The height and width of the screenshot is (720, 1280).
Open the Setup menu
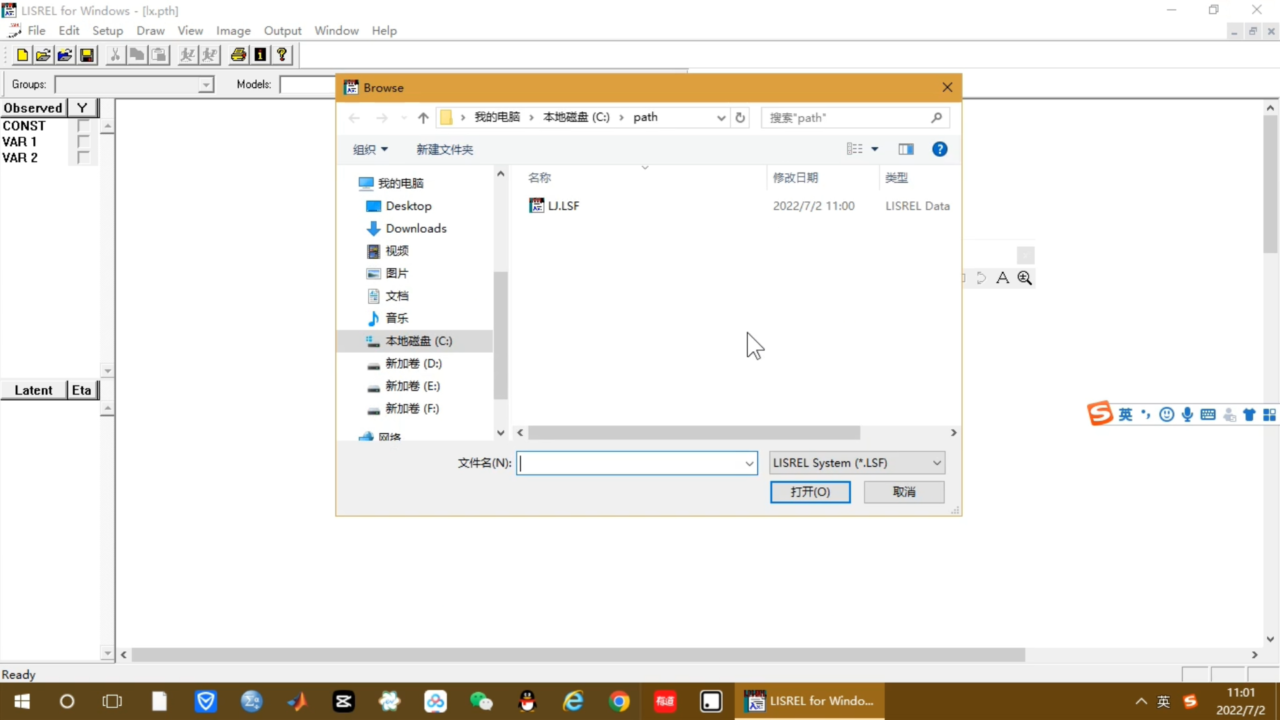click(108, 31)
